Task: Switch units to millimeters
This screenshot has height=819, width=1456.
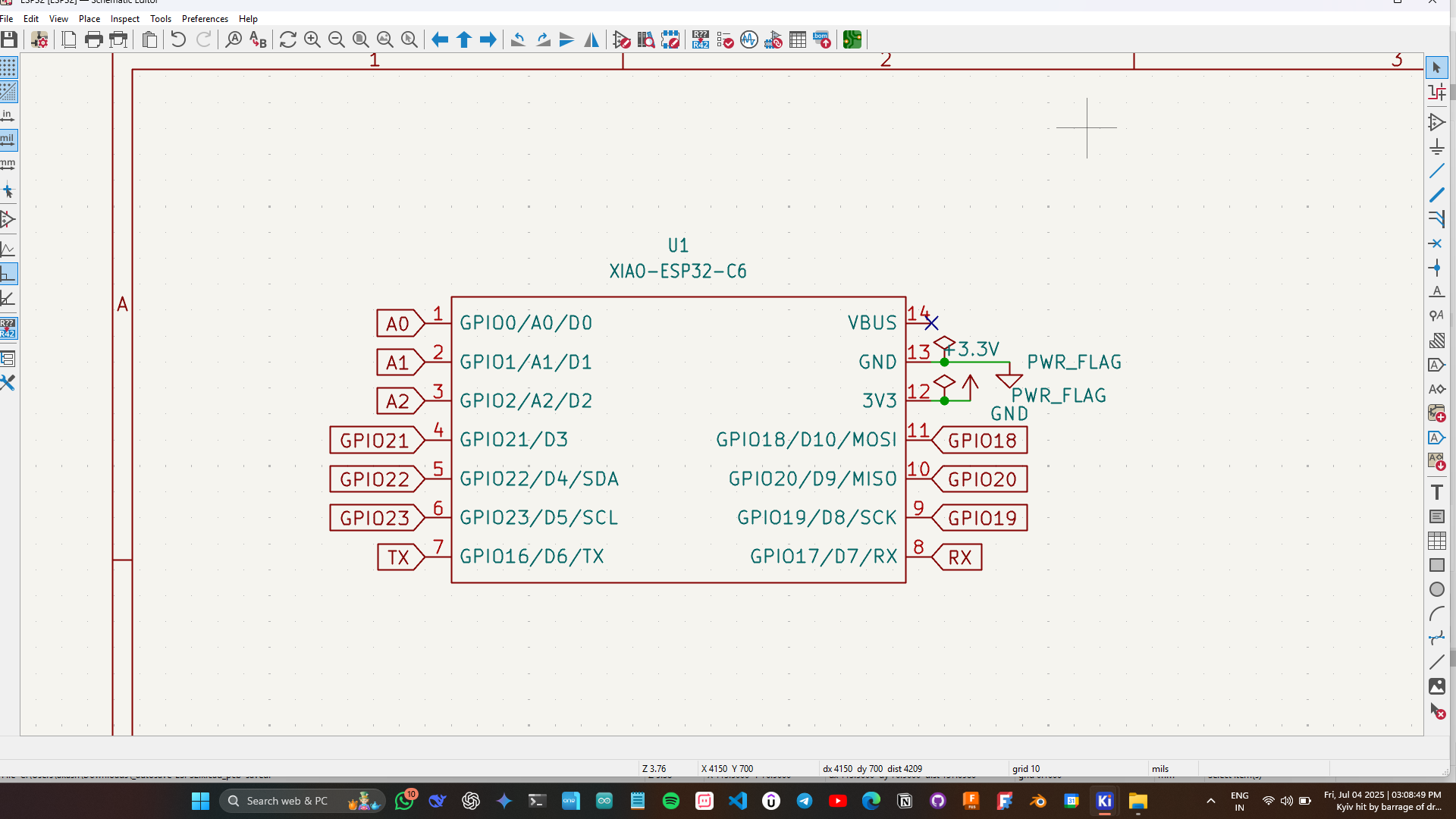Action: pyautogui.click(x=8, y=164)
